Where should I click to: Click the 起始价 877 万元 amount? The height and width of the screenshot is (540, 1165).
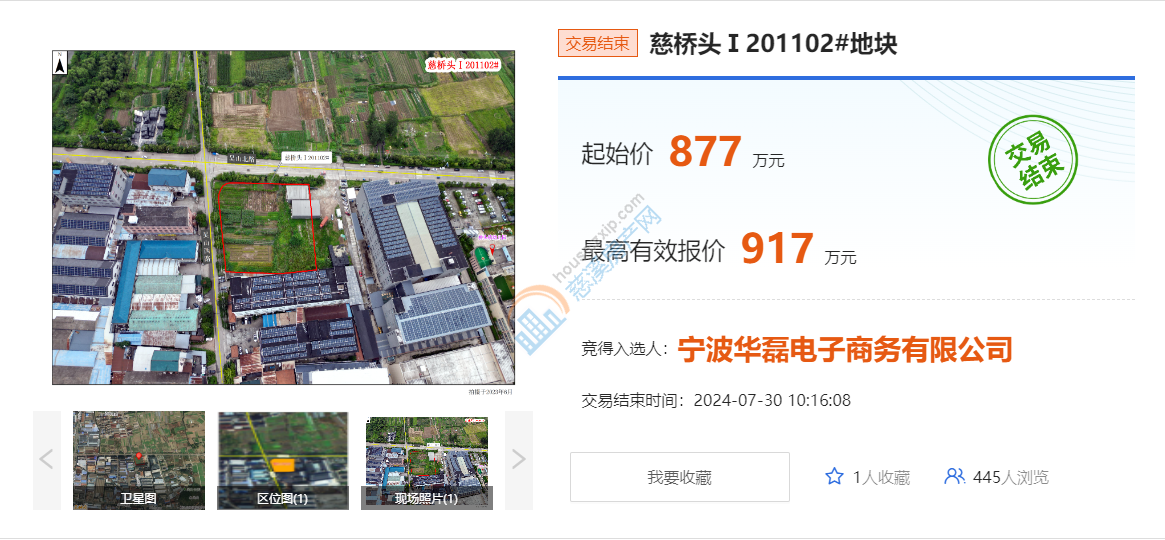[x=705, y=153]
